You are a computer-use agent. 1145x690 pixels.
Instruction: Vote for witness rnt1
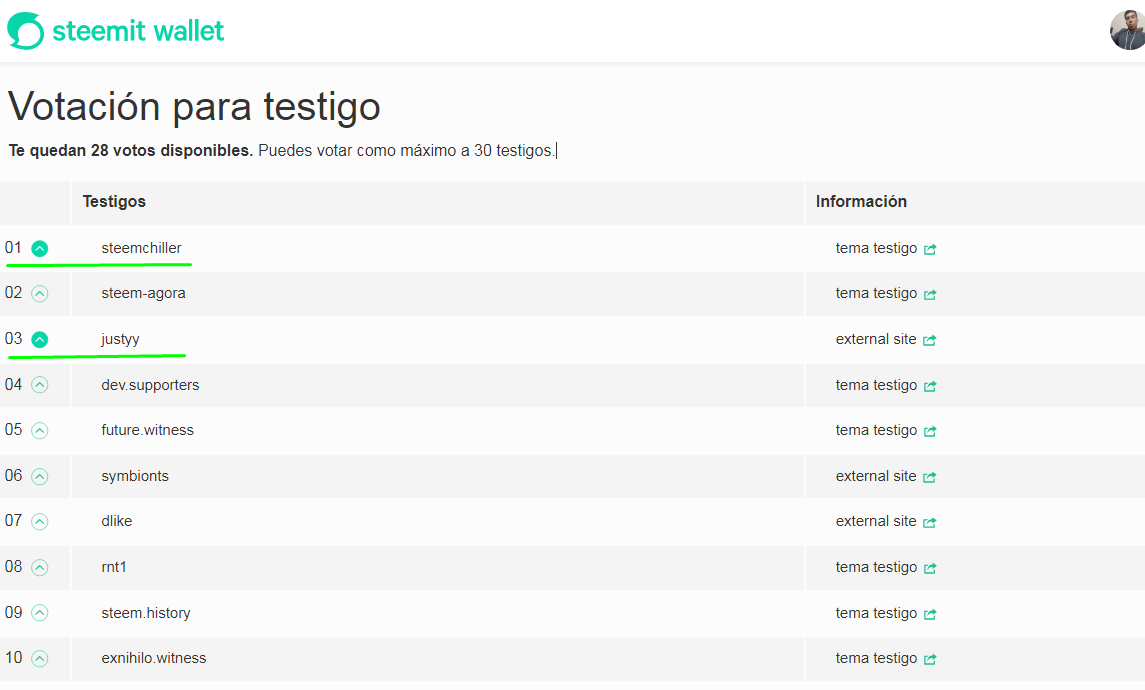pos(40,568)
